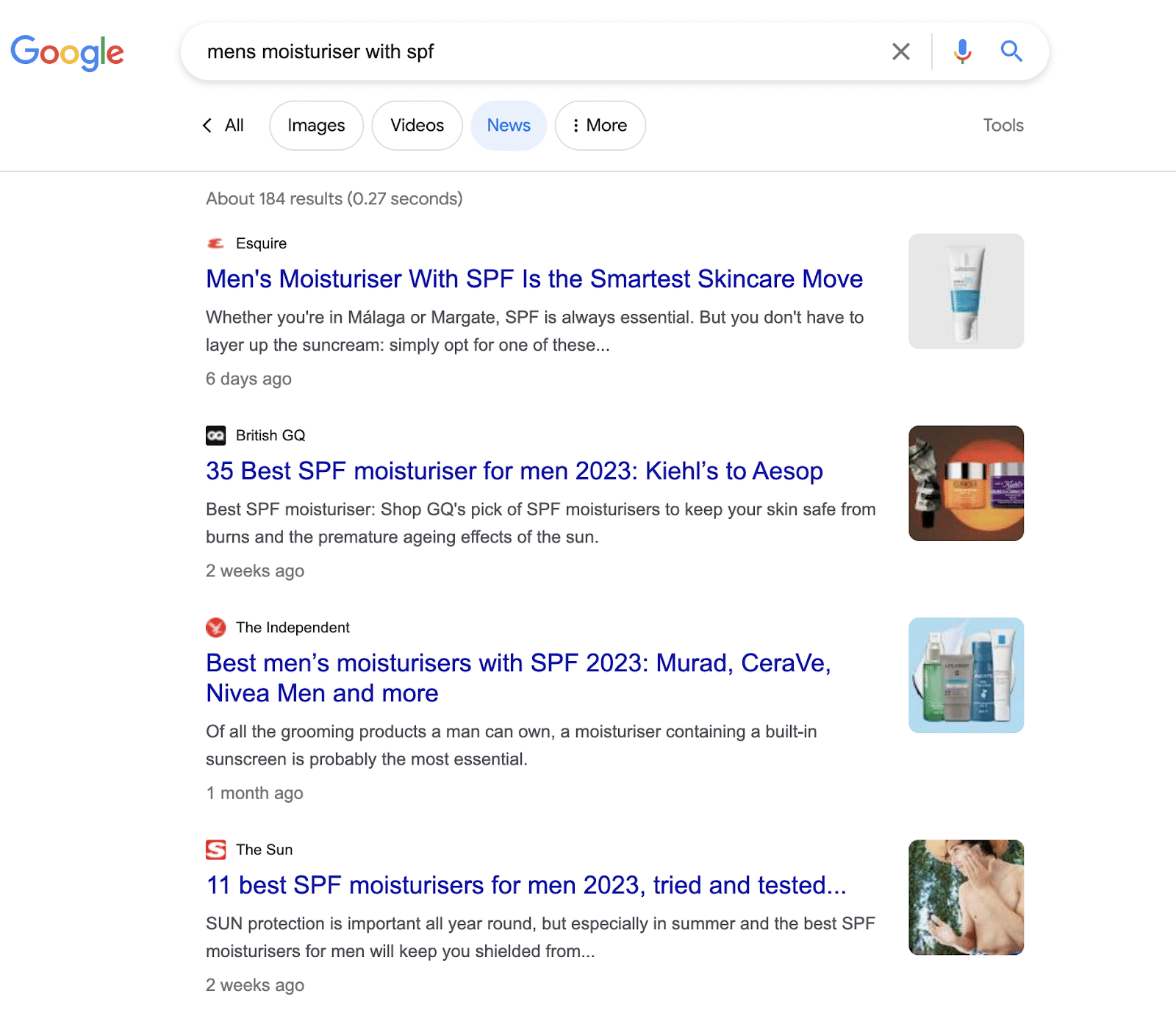Activate voice search with the microphone icon
The width and height of the screenshot is (1176, 1013).
(961, 51)
